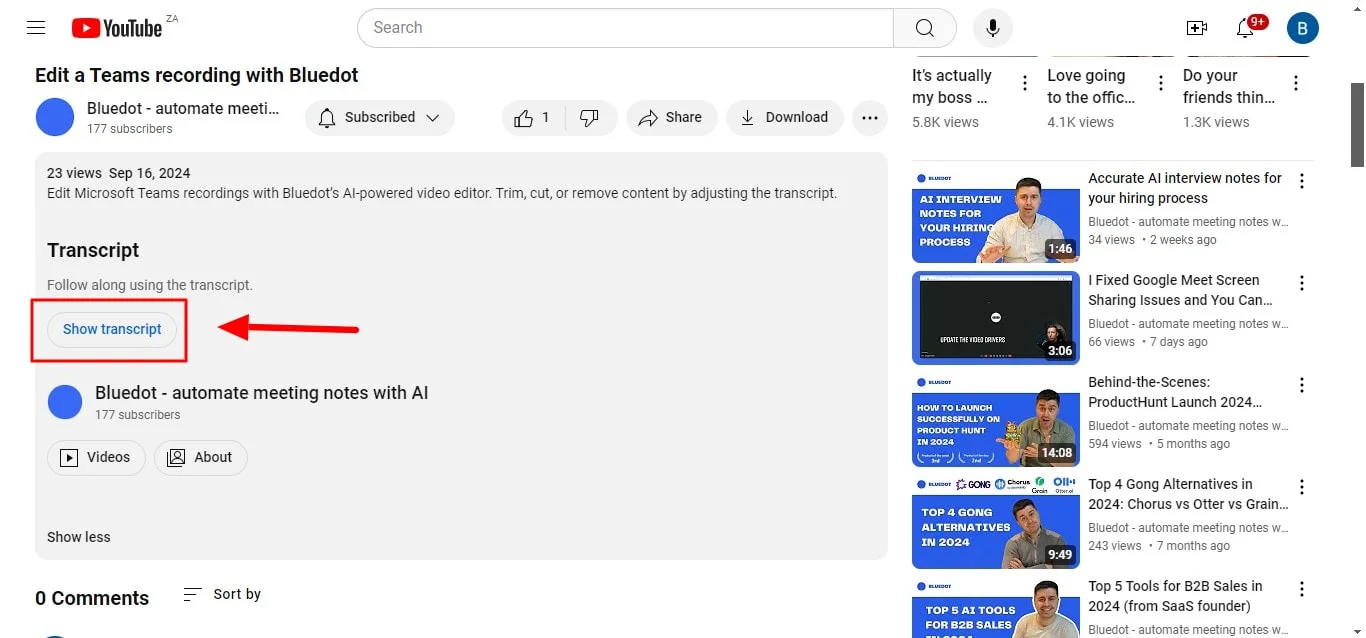The height and width of the screenshot is (638, 1366).
Task: Open 'It's actually my boss' video title
Action: pyautogui.click(x=952, y=86)
